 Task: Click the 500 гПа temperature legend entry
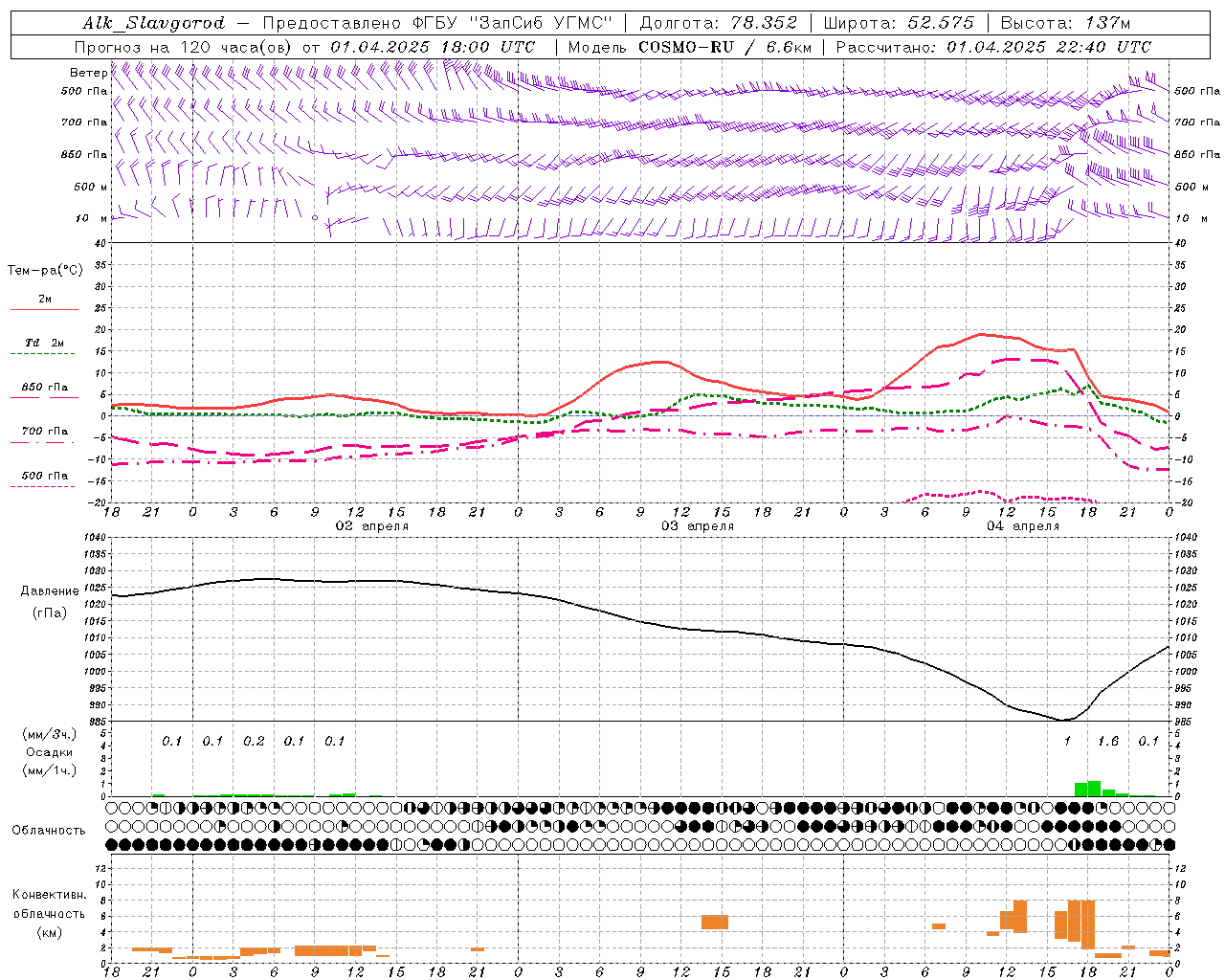[45, 475]
